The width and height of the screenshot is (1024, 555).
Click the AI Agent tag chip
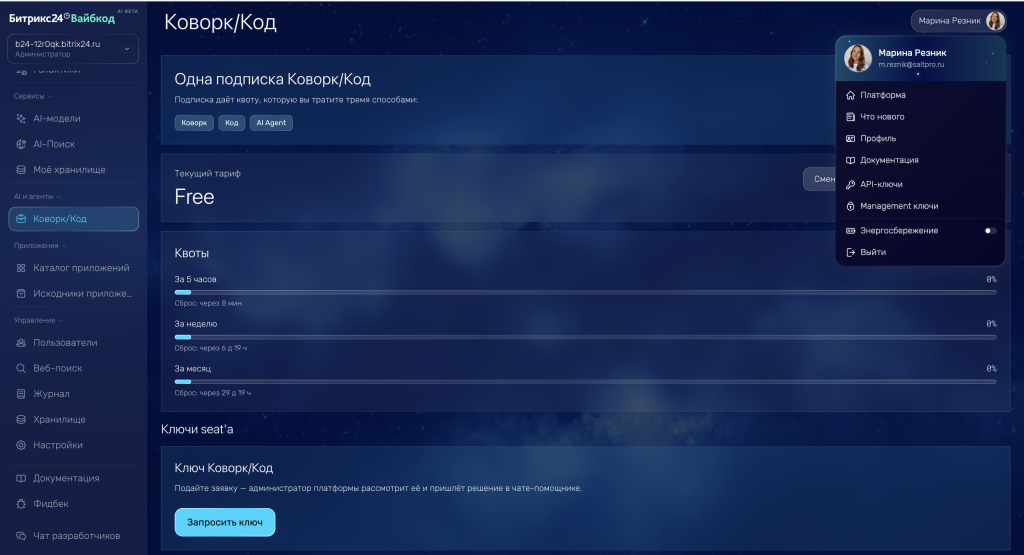tap(271, 123)
